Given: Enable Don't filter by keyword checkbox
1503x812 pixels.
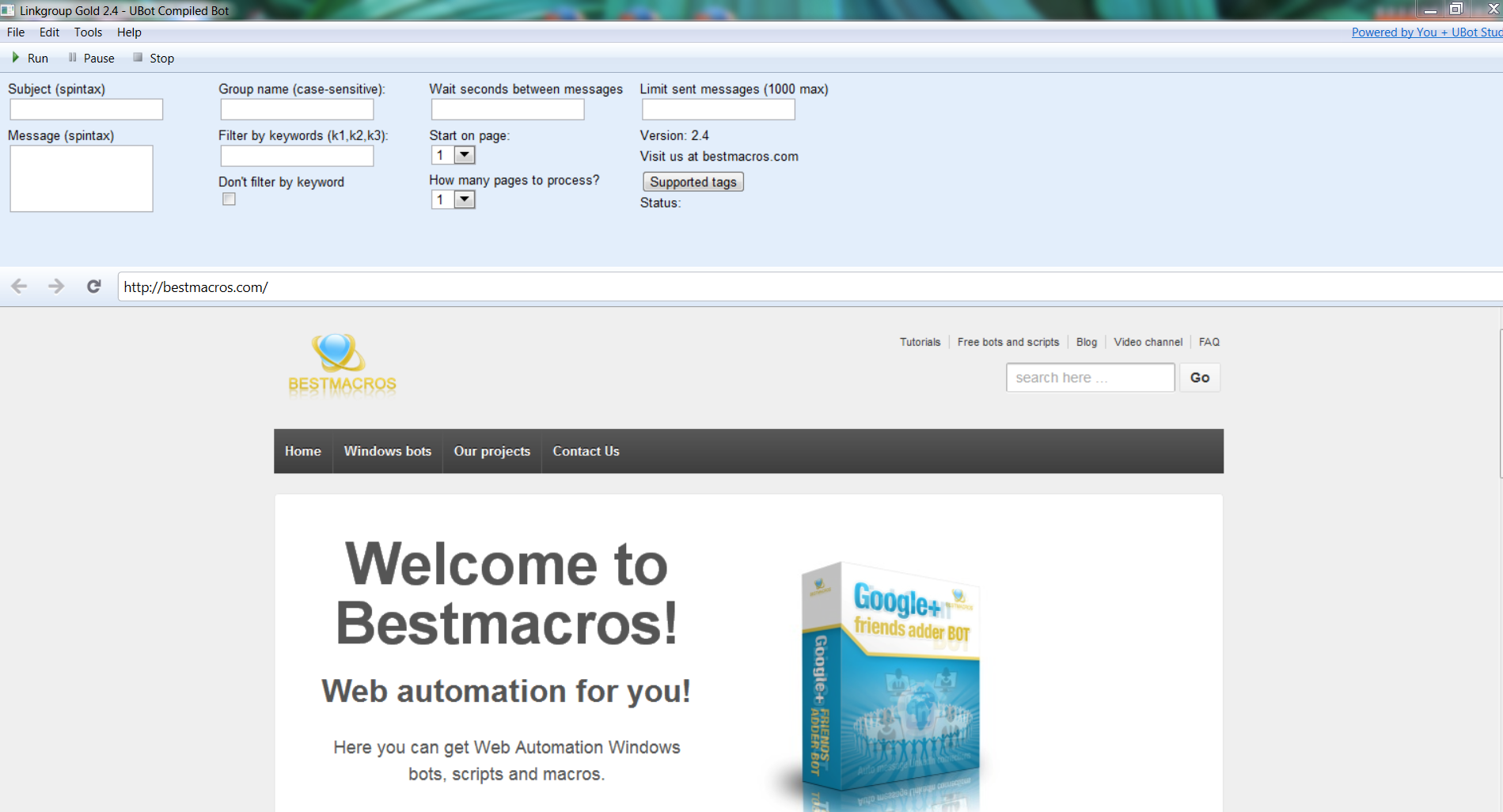Looking at the screenshot, I should (x=229, y=199).
